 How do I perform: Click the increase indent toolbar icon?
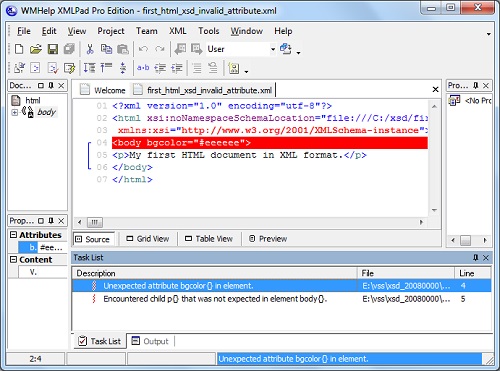click(x=177, y=68)
